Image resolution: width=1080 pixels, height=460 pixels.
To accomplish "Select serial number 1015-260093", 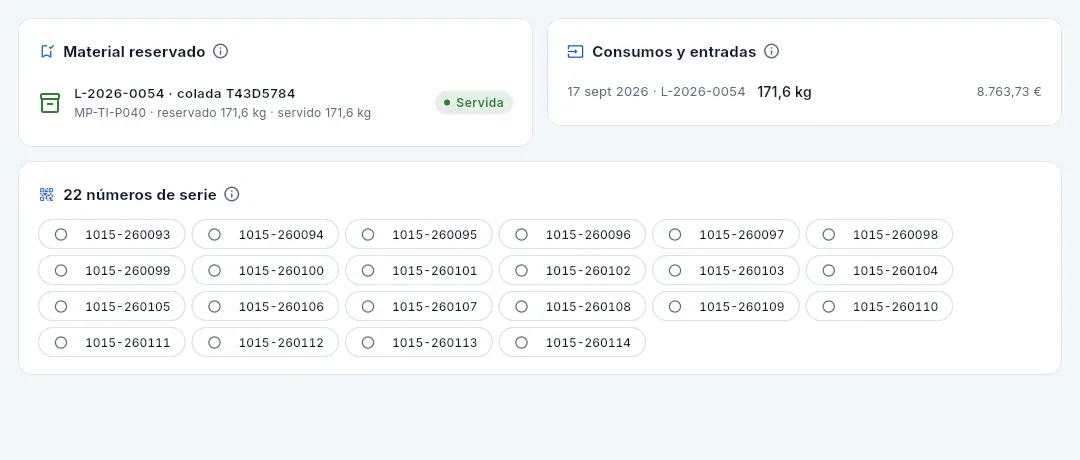I will point(112,234).
